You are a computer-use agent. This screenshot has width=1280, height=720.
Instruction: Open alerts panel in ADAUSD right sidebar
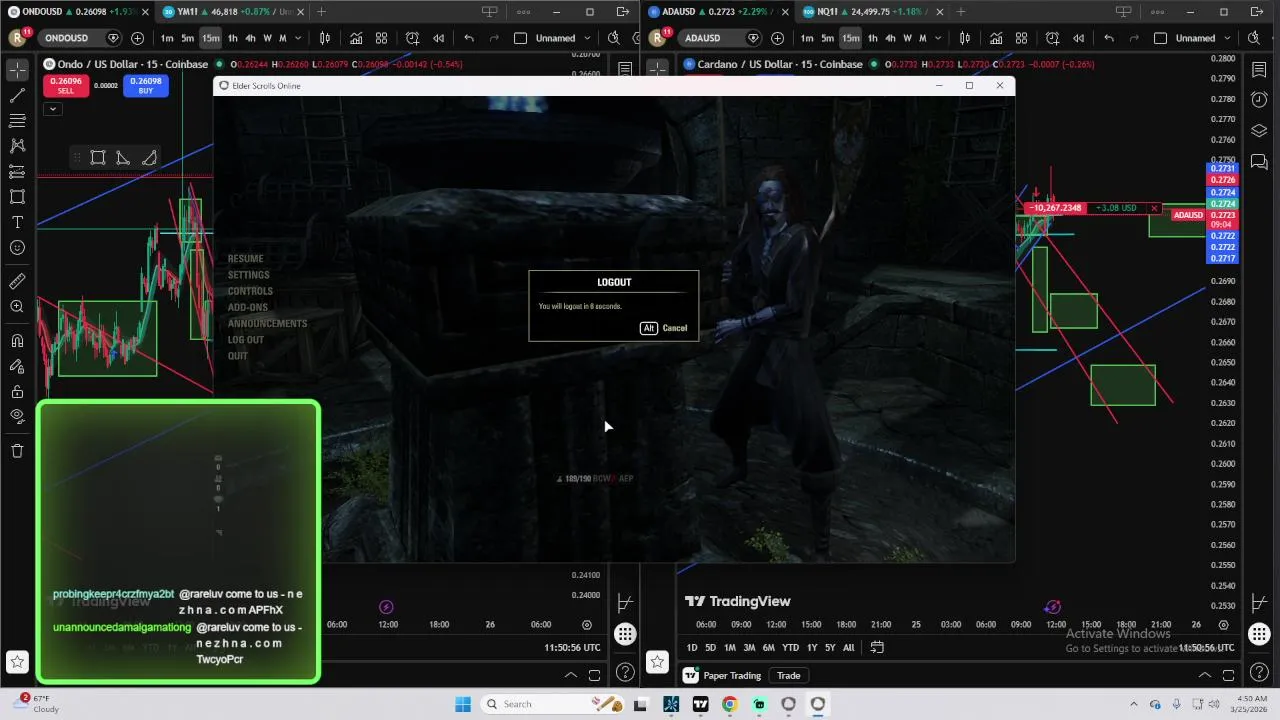1259,100
